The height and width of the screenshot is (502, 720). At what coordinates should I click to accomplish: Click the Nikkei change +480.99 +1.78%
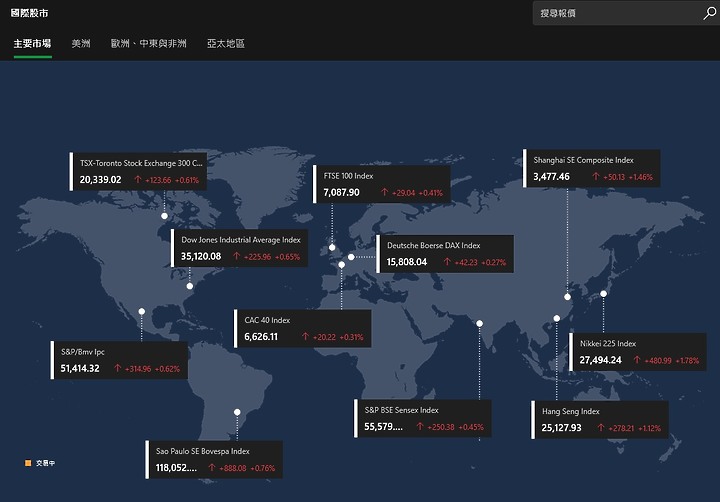pyautogui.click(x=672, y=361)
